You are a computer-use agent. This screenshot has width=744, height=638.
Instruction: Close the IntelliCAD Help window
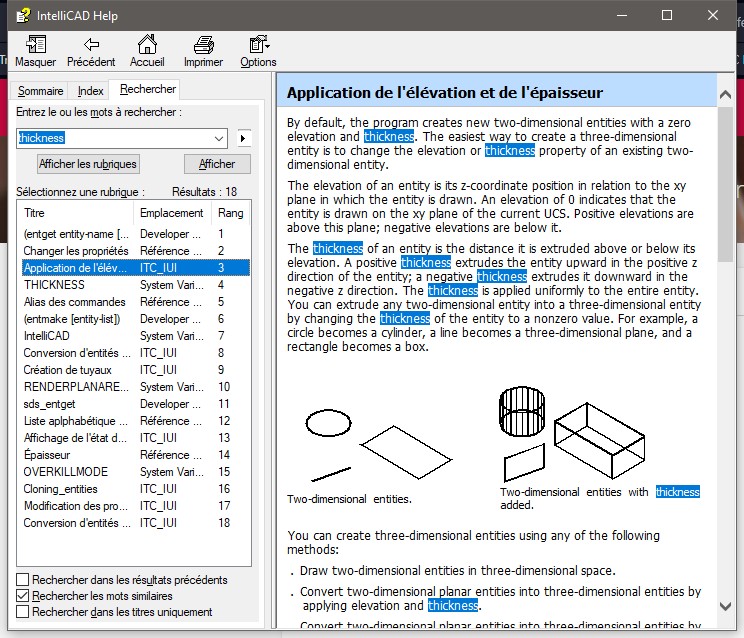click(713, 15)
